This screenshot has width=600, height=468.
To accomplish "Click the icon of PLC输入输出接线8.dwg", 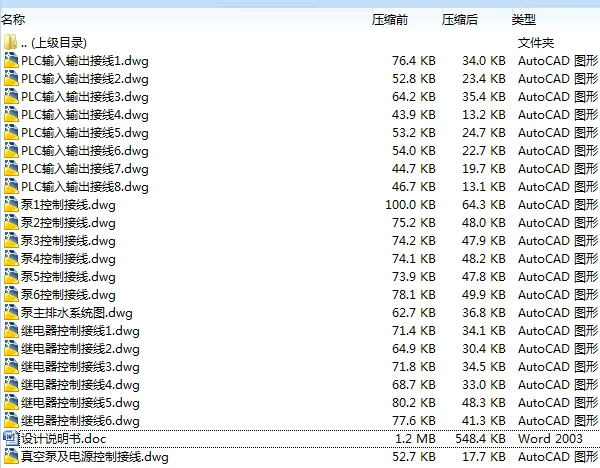I will click(x=11, y=186).
